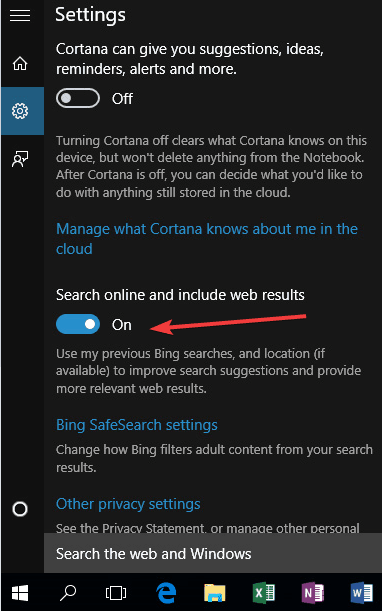Image resolution: width=382 pixels, height=611 pixels.
Task: Open the Windows Start button
Action: pos(20,593)
